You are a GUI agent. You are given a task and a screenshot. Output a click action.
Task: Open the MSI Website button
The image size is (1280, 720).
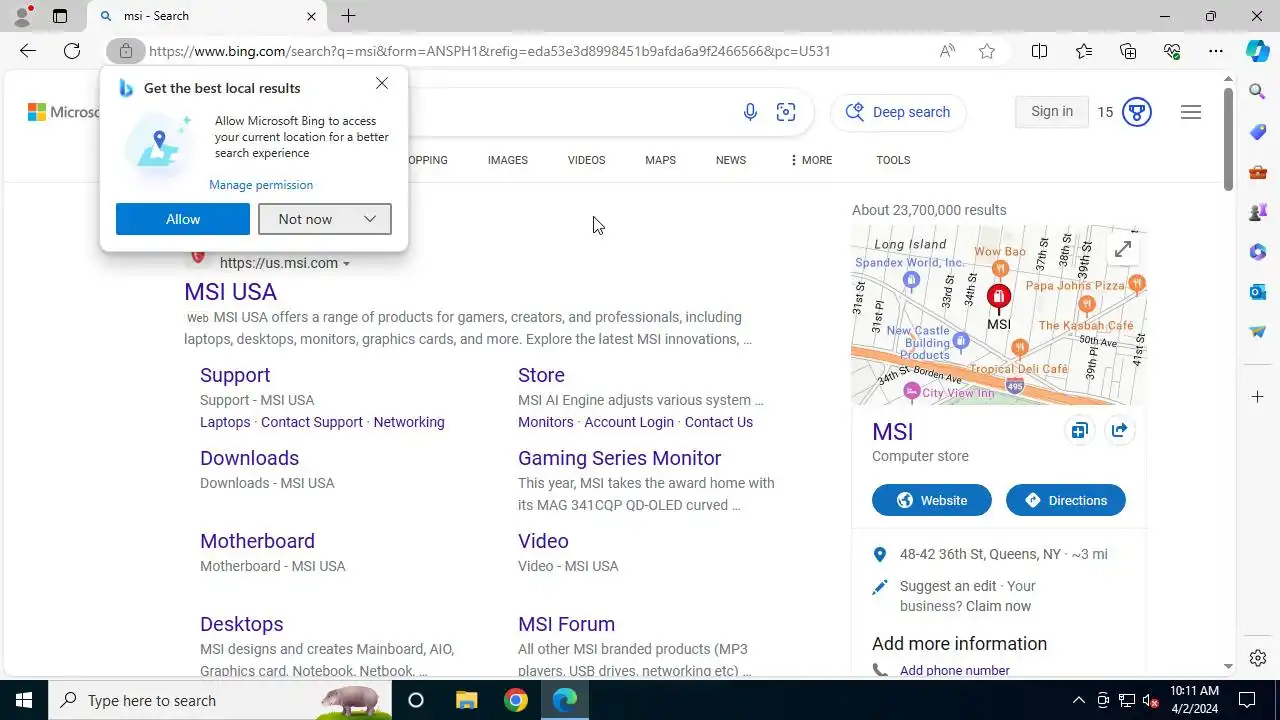932,500
